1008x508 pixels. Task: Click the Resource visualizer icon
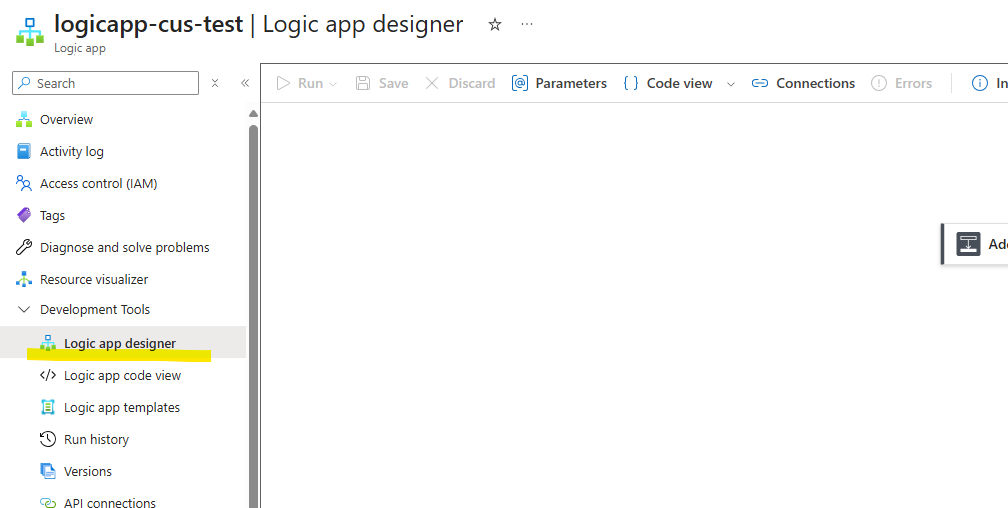point(24,279)
